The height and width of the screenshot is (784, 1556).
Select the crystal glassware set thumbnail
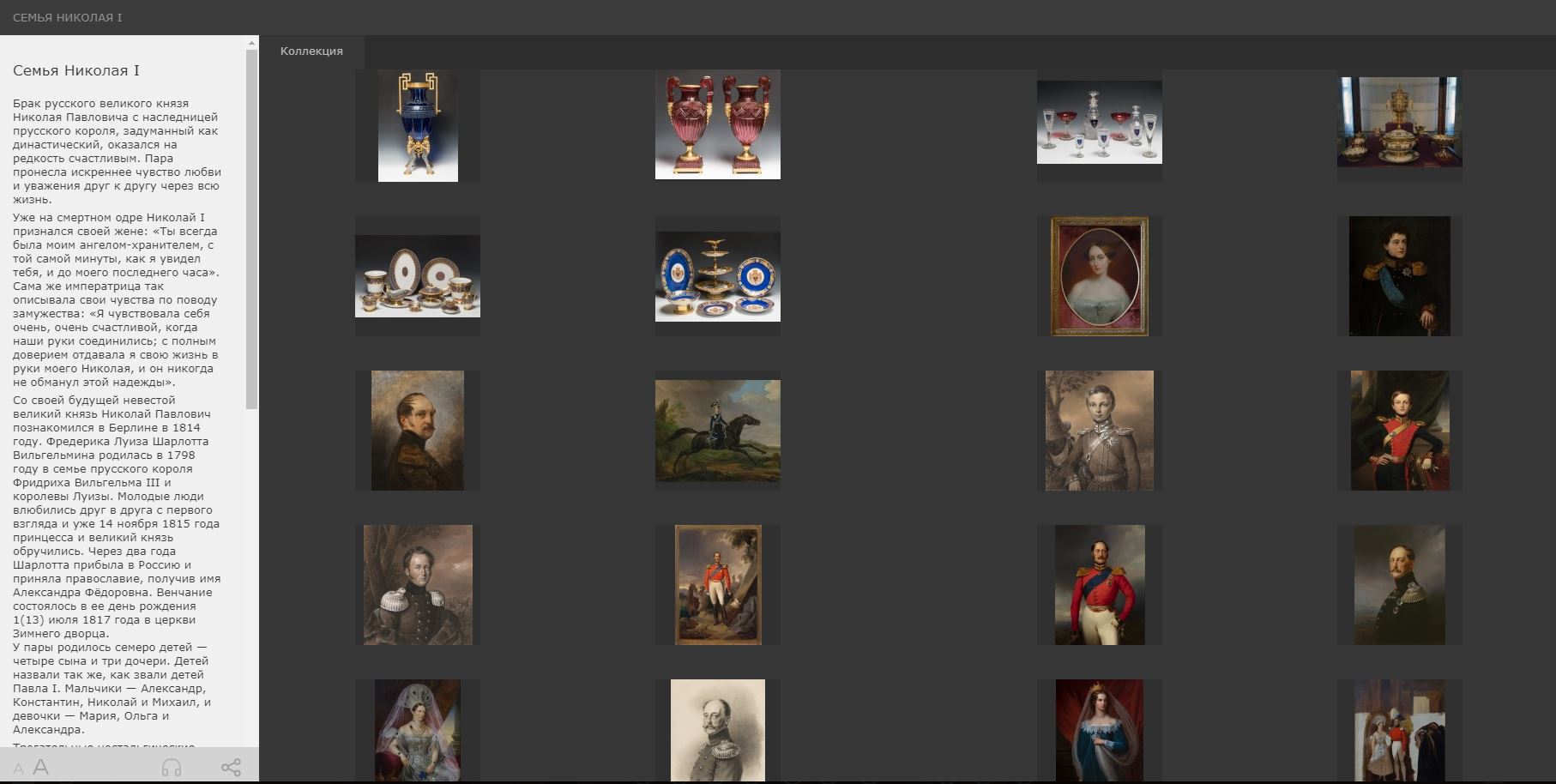click(1099, 123)
